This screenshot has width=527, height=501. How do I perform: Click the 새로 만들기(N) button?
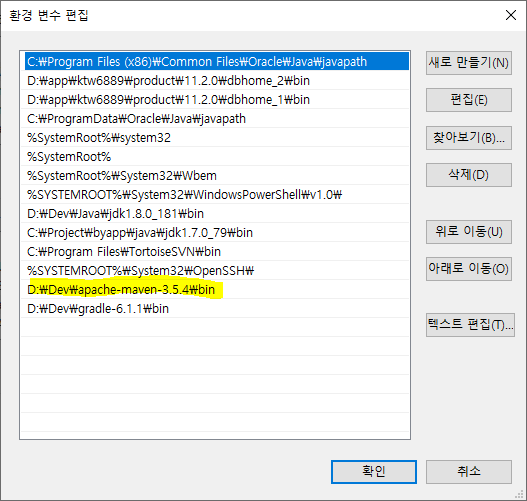[x=469, y=63]
